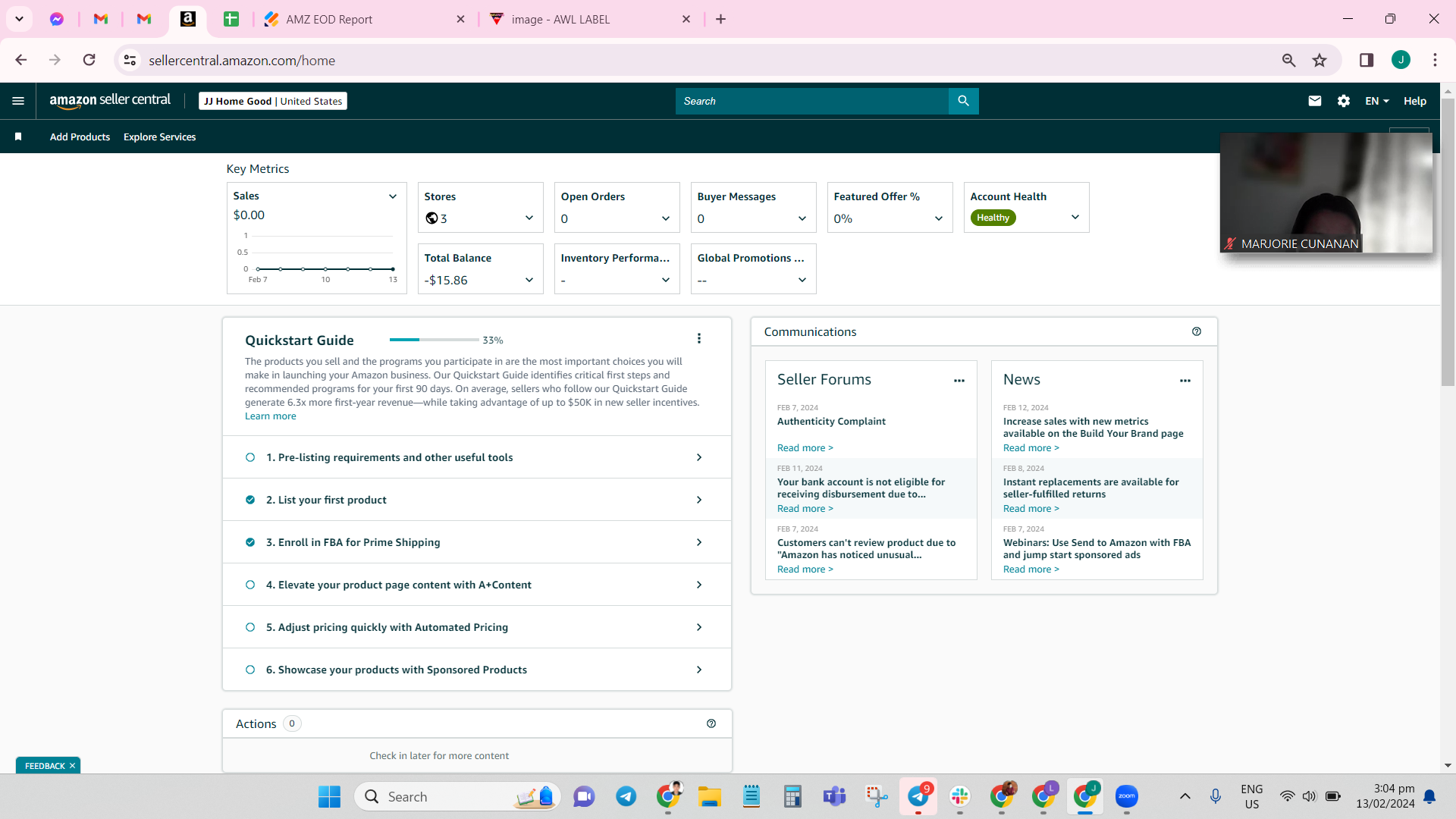Expand the Inventory Performance dropdown

(x=666, y=280)
